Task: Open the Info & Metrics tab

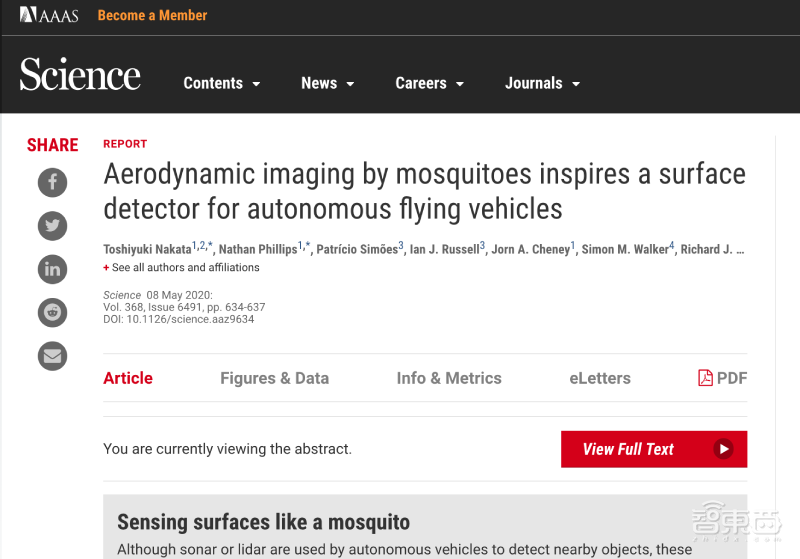Action: [x=449, y=378]
